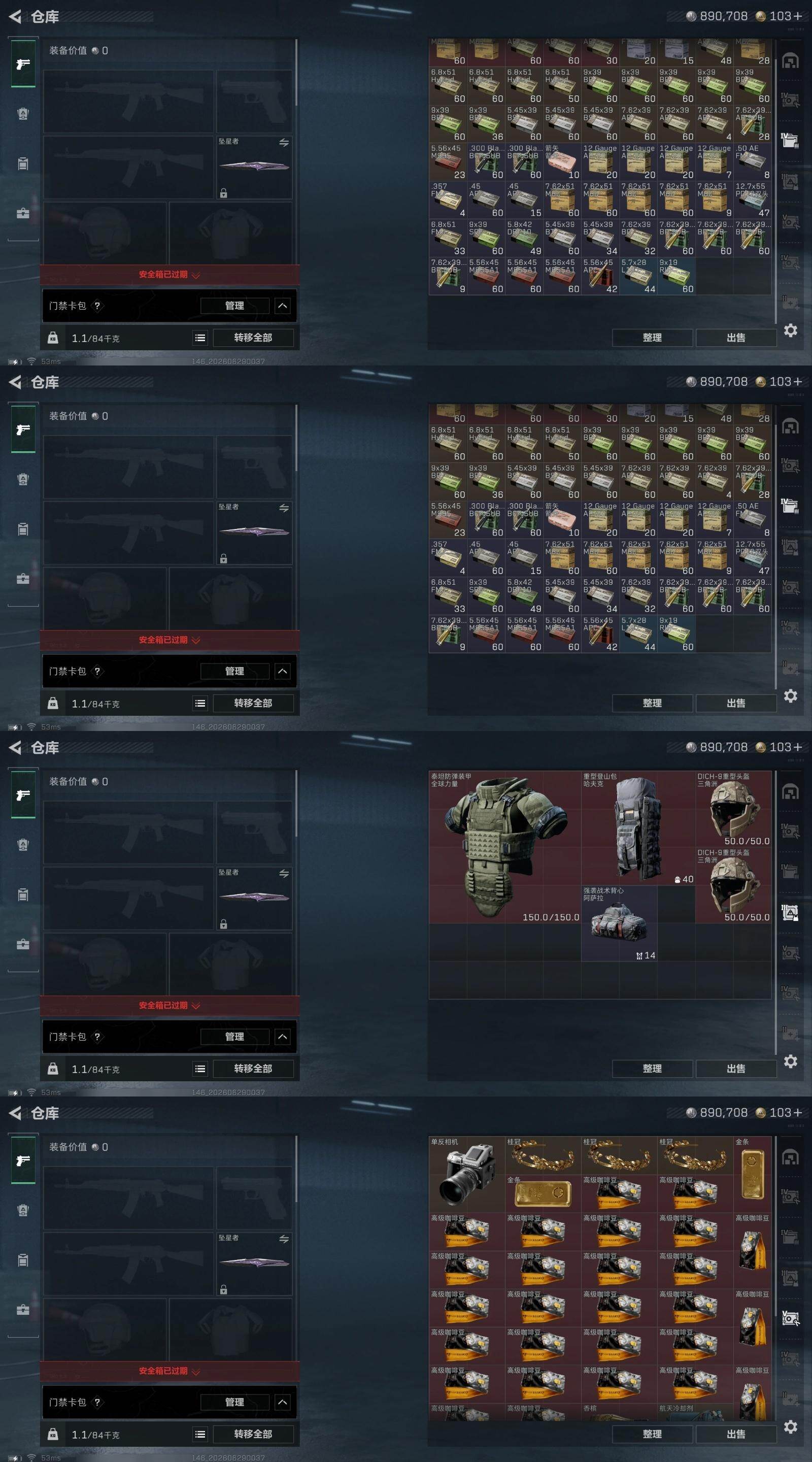Viewport: 812px width, 1462px height.
Task: In the armor screenshot, click the plus icon after 103
Action: pyautogui.click(x=797, y=747)
